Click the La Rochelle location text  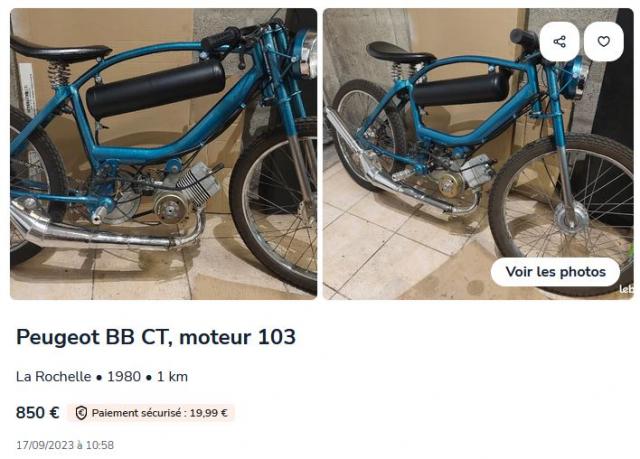[x=53, y=377]
